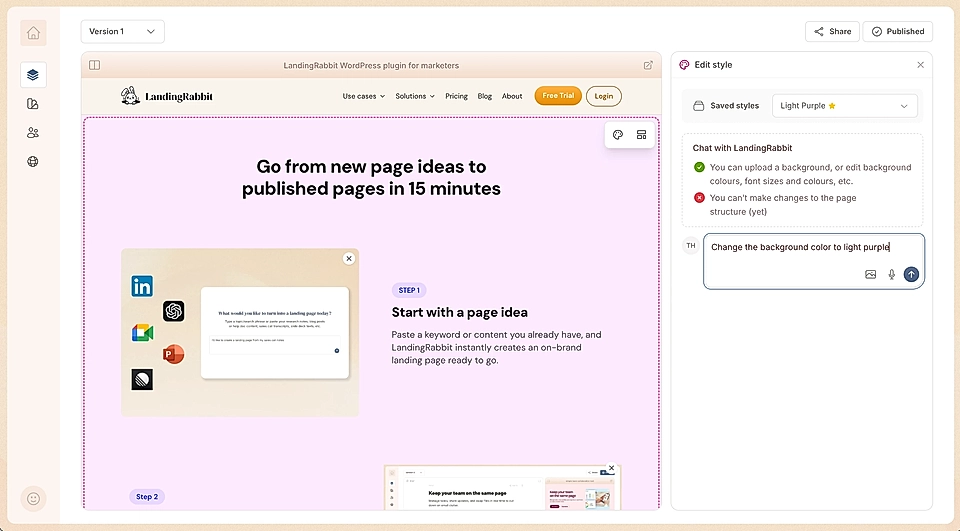Click the palette style icon on section
960x531 pixels.
(x=618, y=135)
